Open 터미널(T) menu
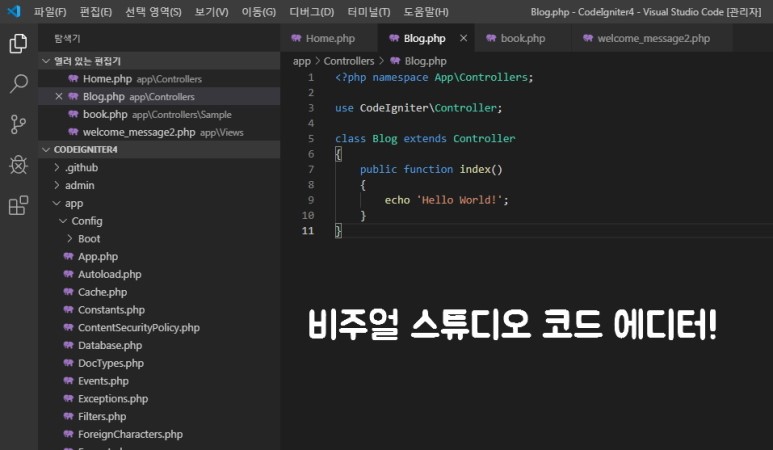 point(369,12)
